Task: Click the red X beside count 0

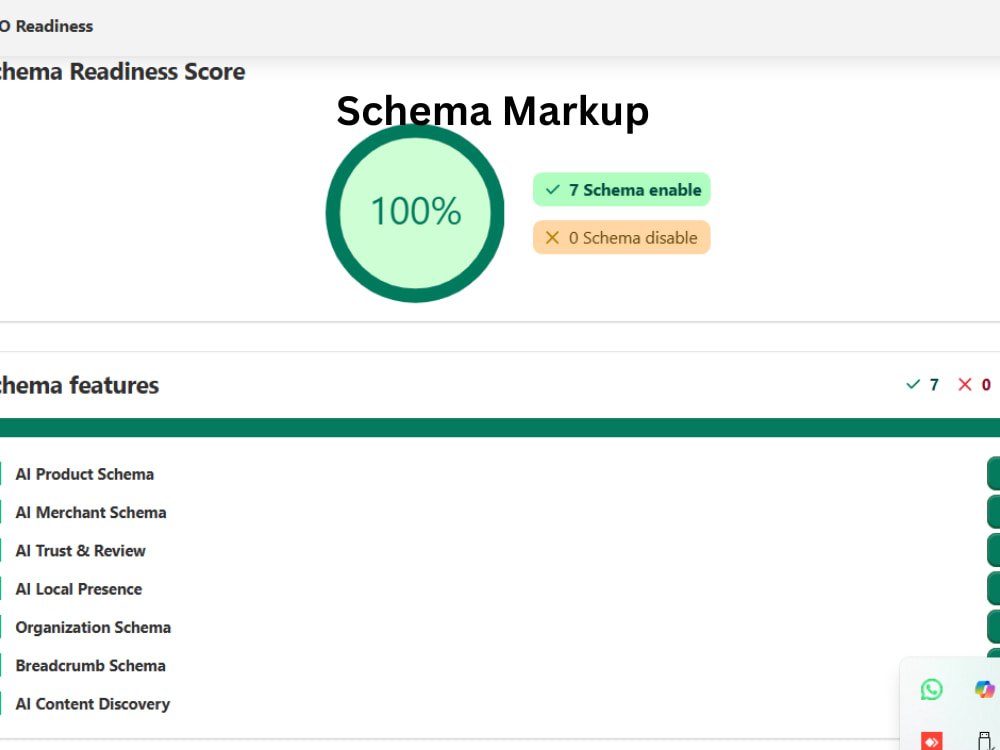Action: 964,385
